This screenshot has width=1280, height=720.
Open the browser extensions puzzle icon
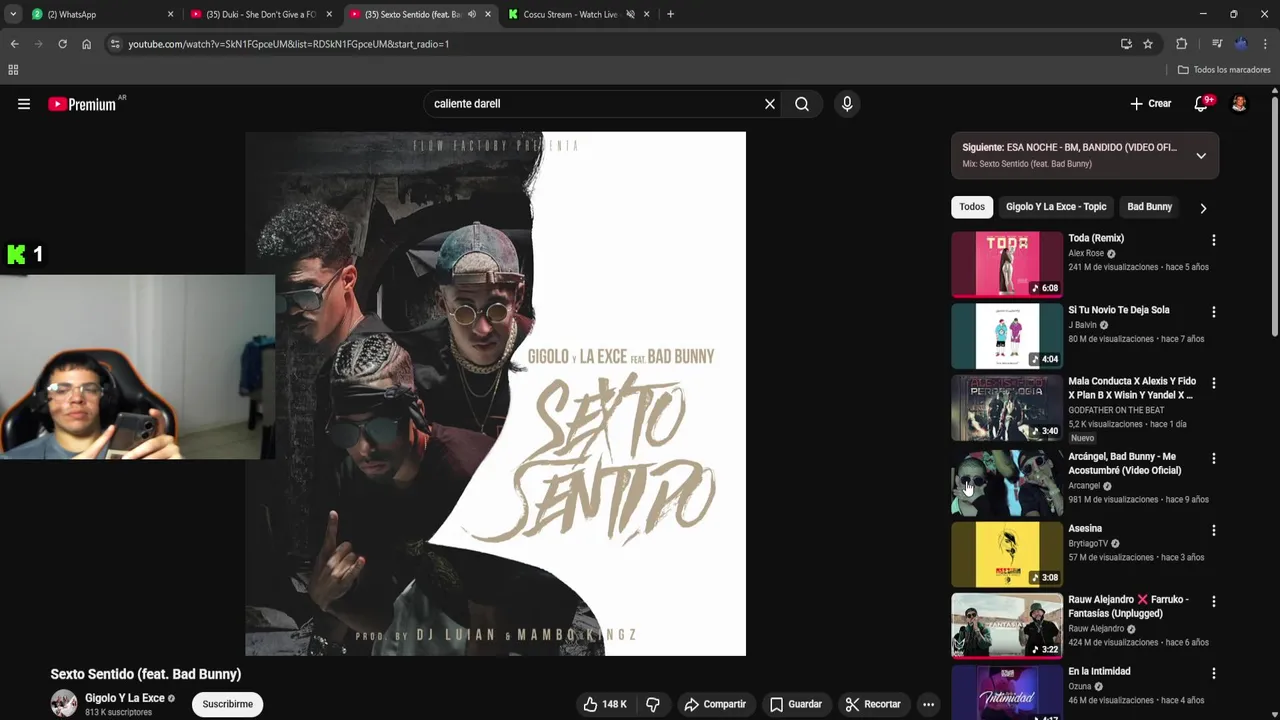[x=1181, y=44]
